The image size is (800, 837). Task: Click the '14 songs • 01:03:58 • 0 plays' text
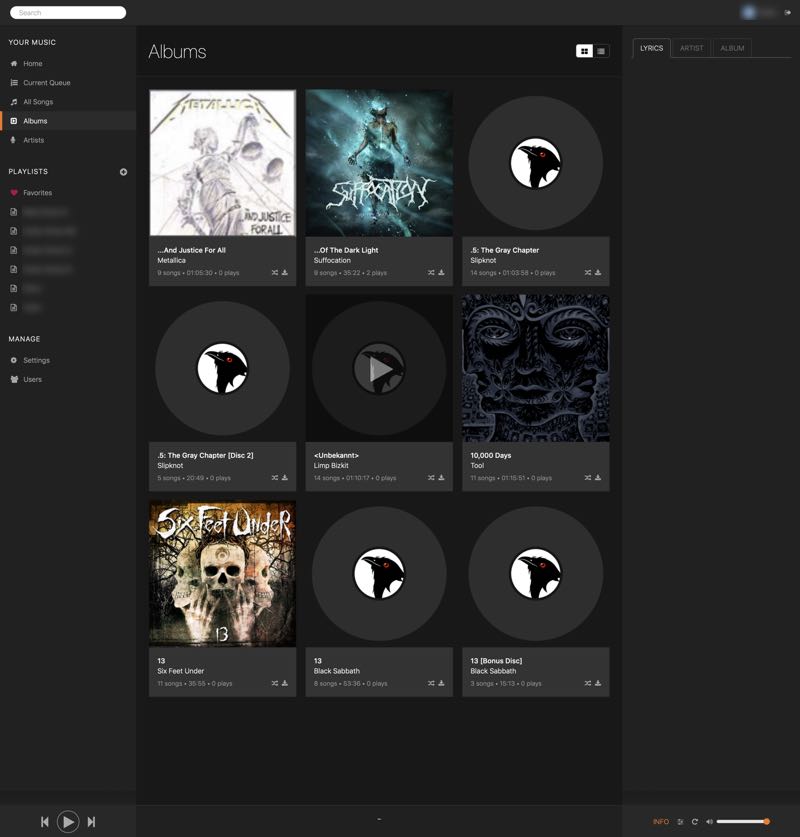[513, 273]
